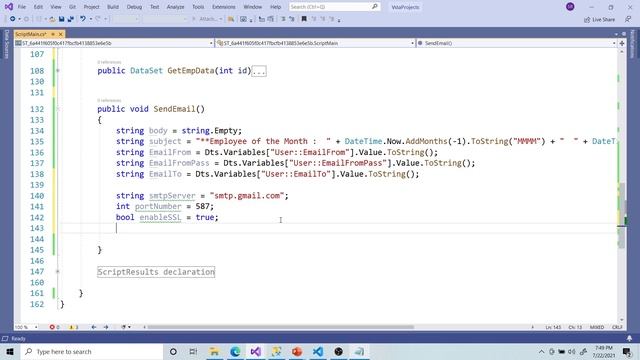Open the Data Sources side panel tab
The image size is (640, 360).
coord(6,44)
